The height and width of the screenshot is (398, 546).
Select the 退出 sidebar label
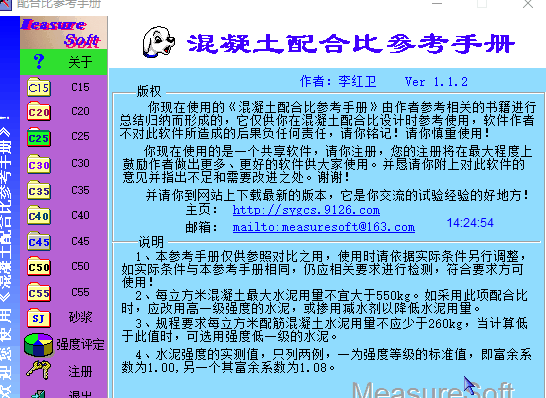coord(80,394)
